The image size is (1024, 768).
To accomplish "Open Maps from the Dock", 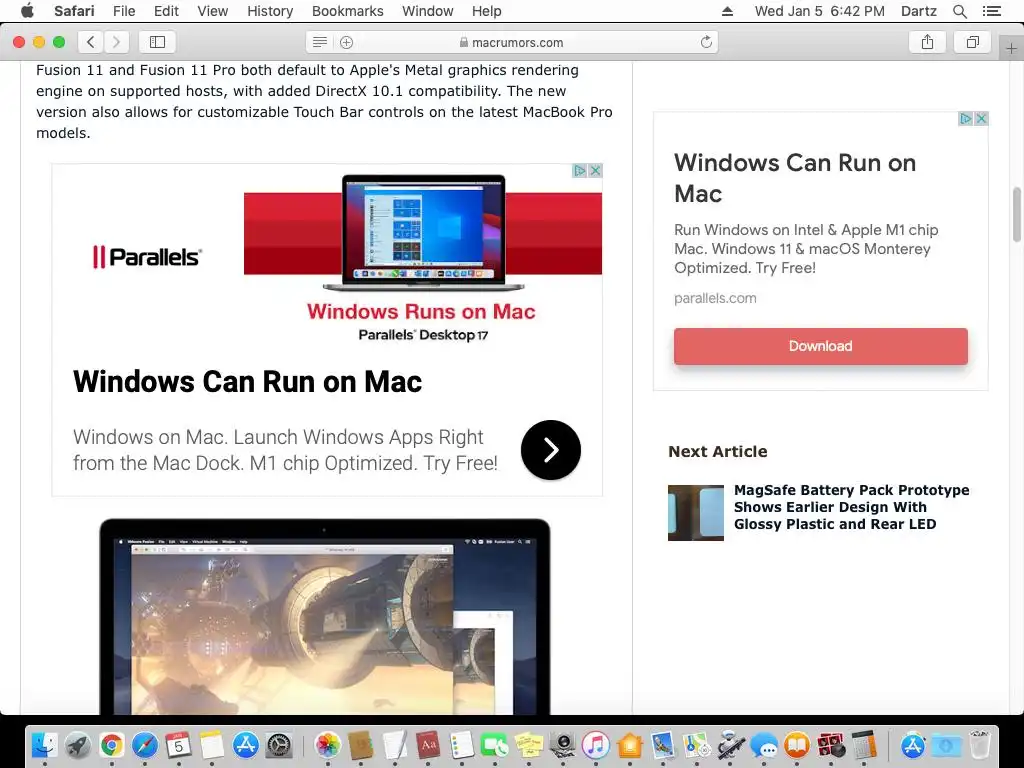I will coord(697,745).
